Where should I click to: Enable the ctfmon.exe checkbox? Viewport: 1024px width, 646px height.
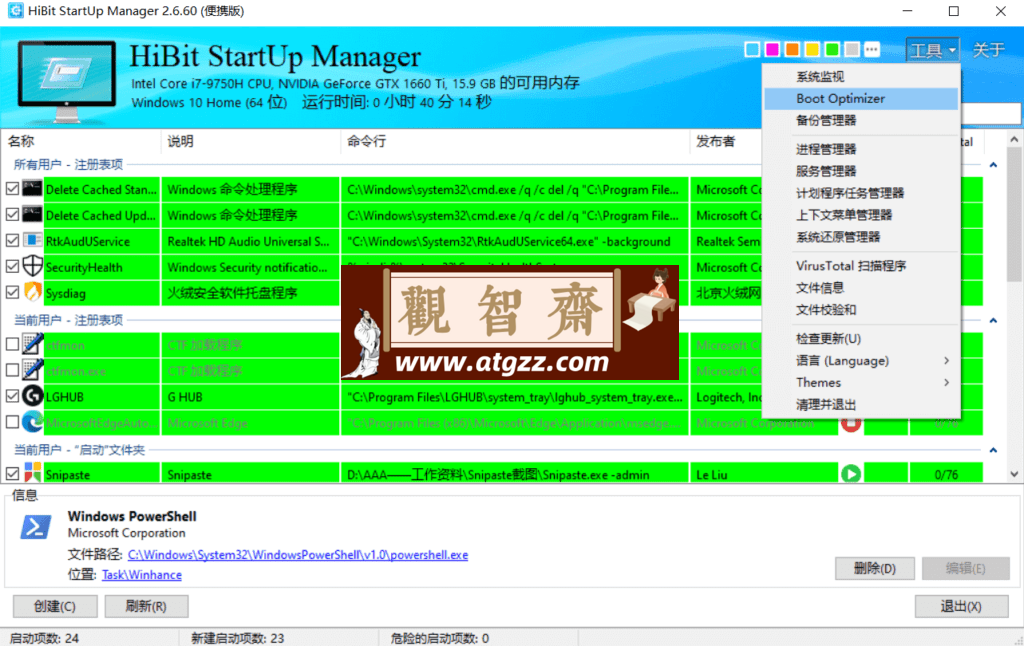point(12,370)
